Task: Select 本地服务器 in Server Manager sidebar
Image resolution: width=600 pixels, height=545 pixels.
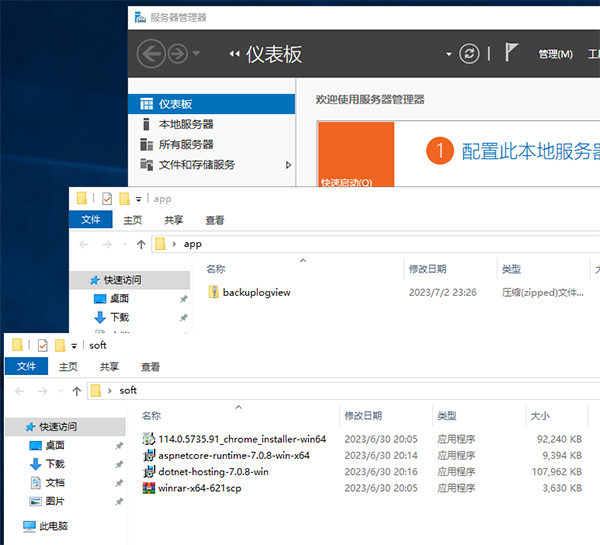Action: pyautogui.click(x=186, y=124)
